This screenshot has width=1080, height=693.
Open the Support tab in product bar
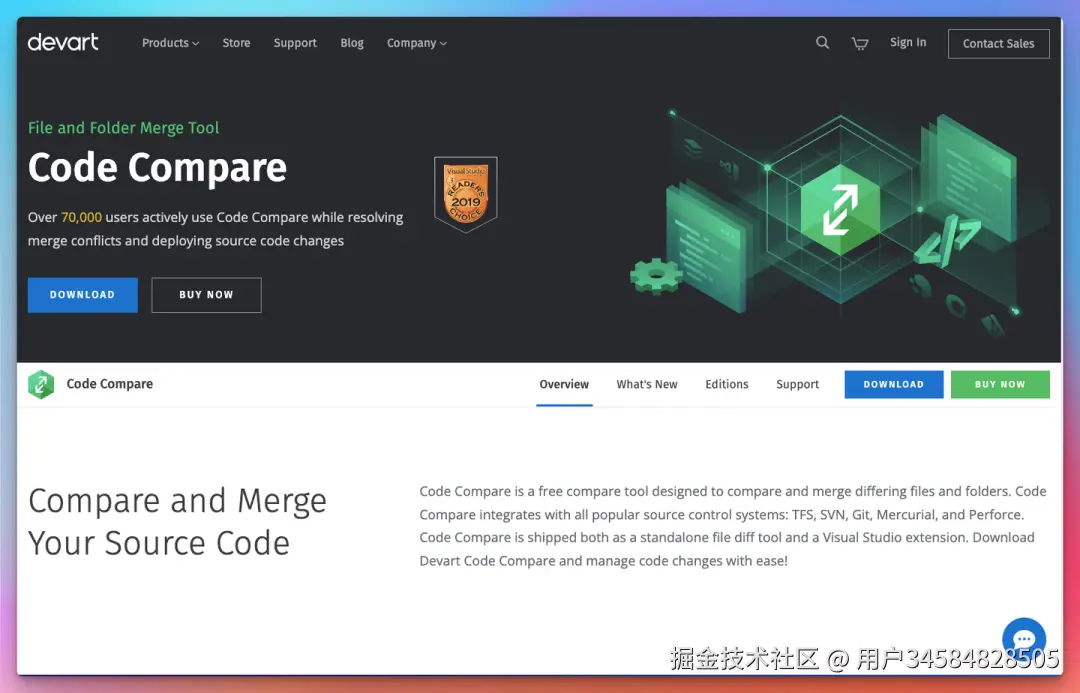point(798,384)
